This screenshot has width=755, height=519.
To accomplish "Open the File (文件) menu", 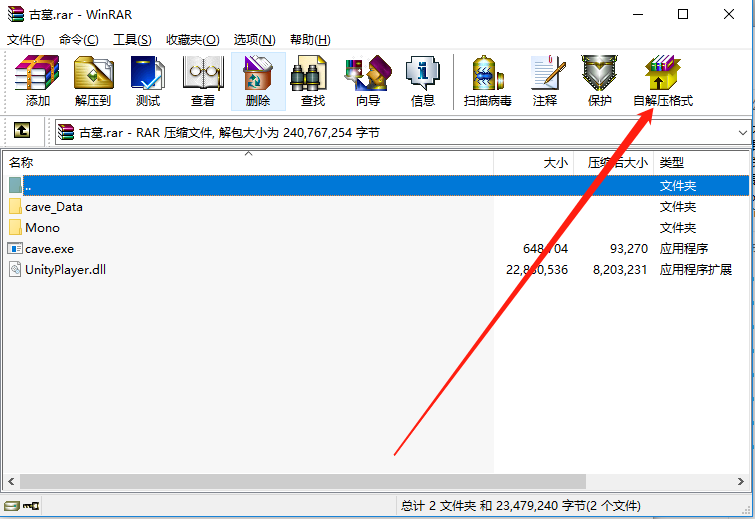I will coord(26,39).
